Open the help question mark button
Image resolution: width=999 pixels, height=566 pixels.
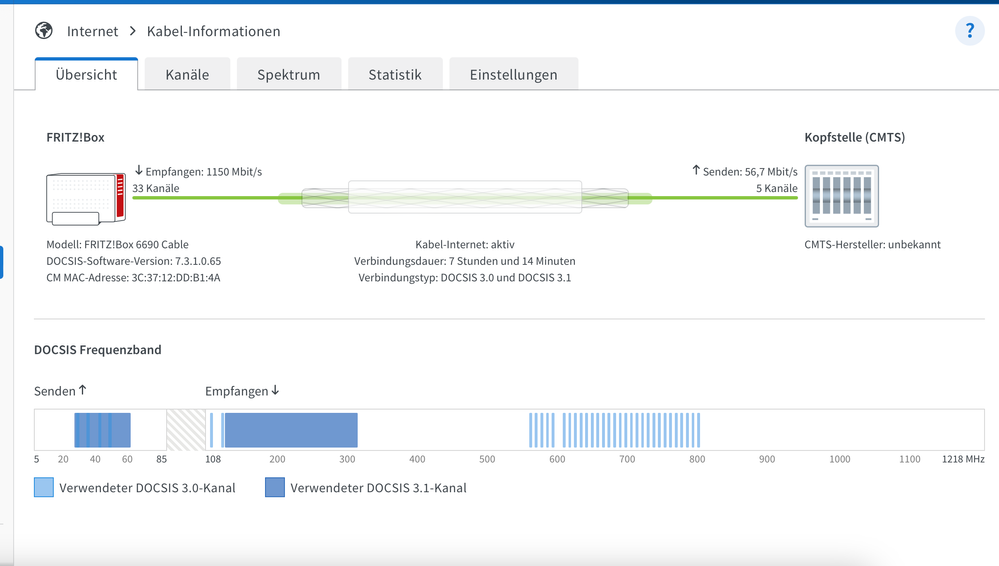(969, 31)
